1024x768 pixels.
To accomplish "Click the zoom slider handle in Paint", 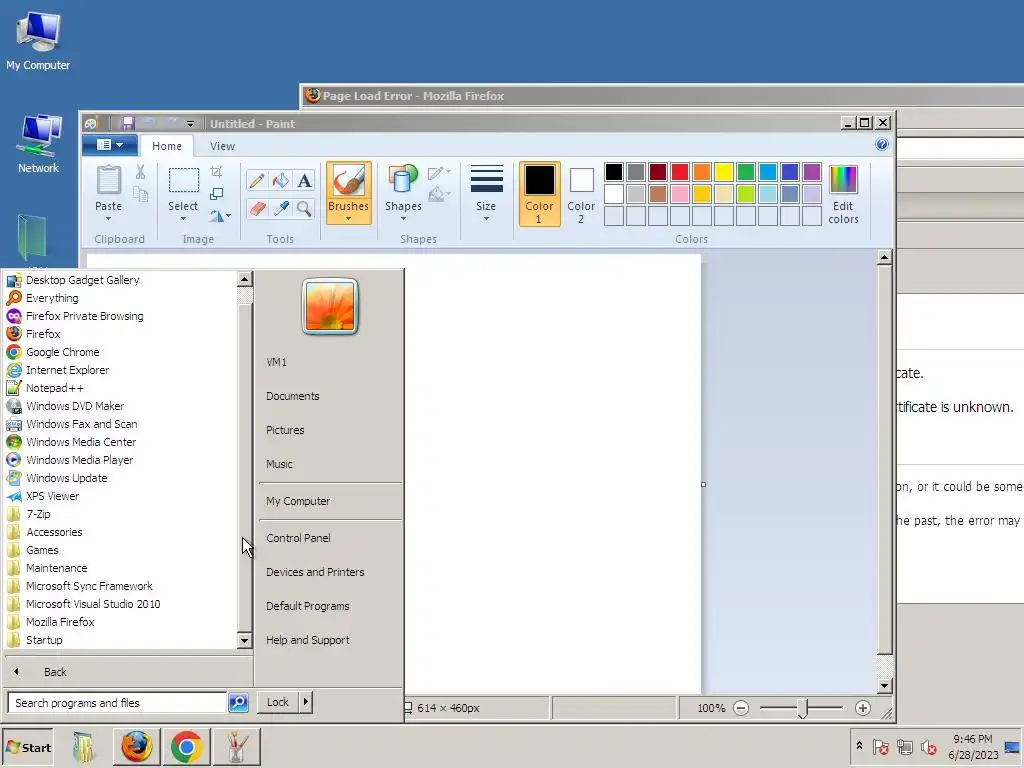I will coord(803,708).
